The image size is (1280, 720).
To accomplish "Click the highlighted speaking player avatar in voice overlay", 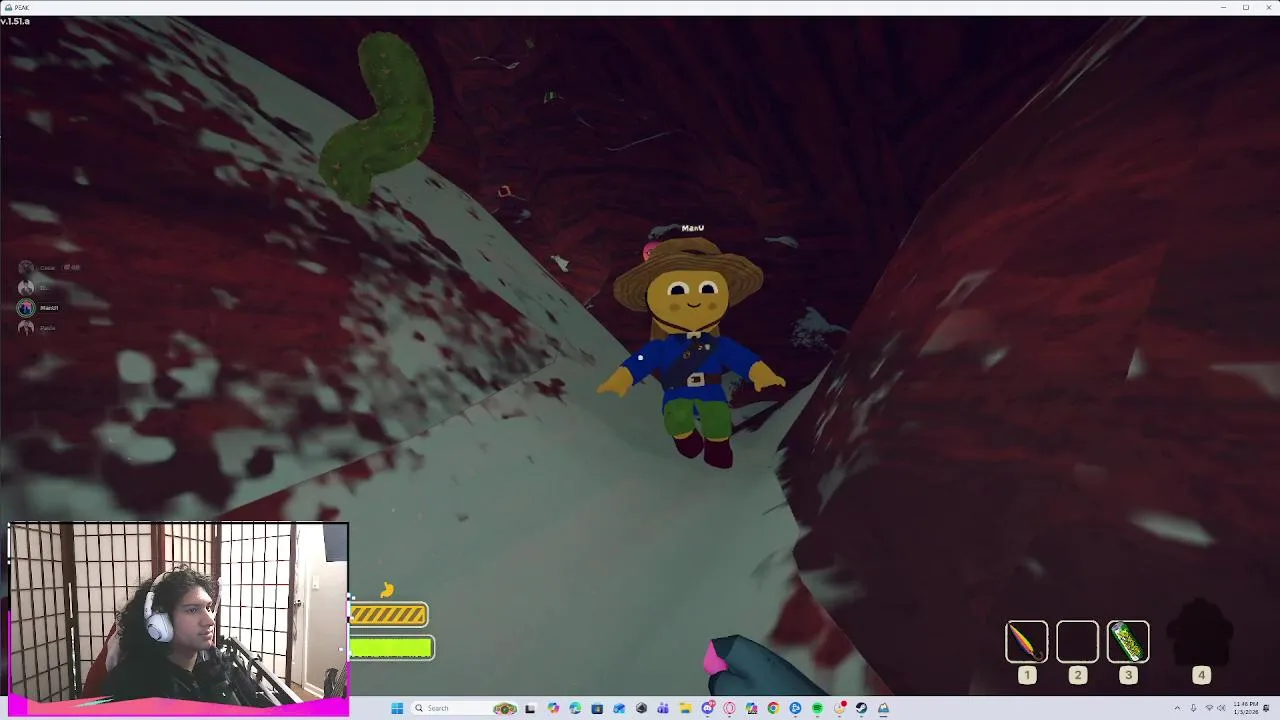I will tap(26, 308).
